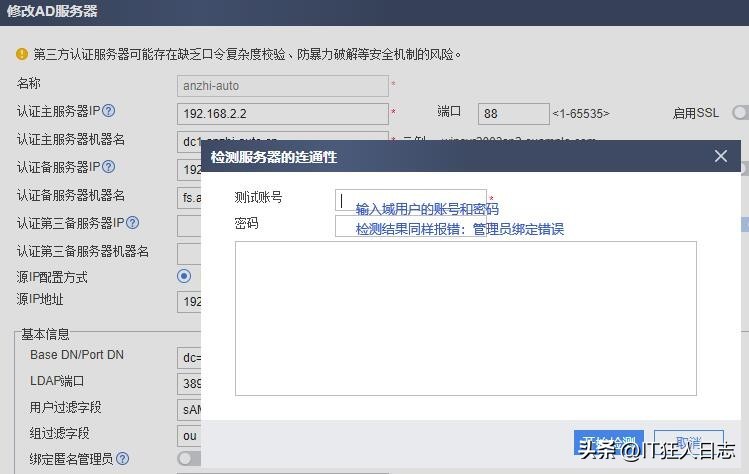Click the 取消 button
Screen dimensions: 749x474
(688, 443)
